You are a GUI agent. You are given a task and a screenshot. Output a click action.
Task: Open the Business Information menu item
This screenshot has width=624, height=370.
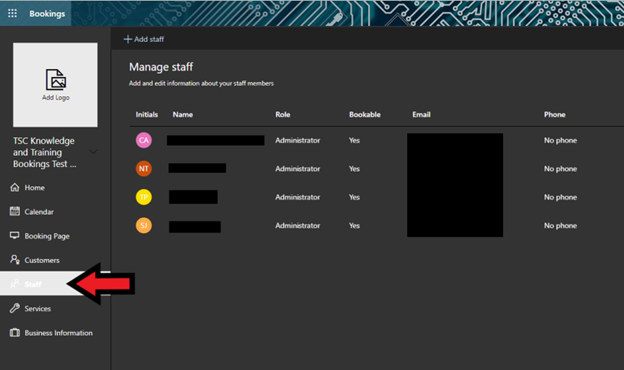coord(55,333)
